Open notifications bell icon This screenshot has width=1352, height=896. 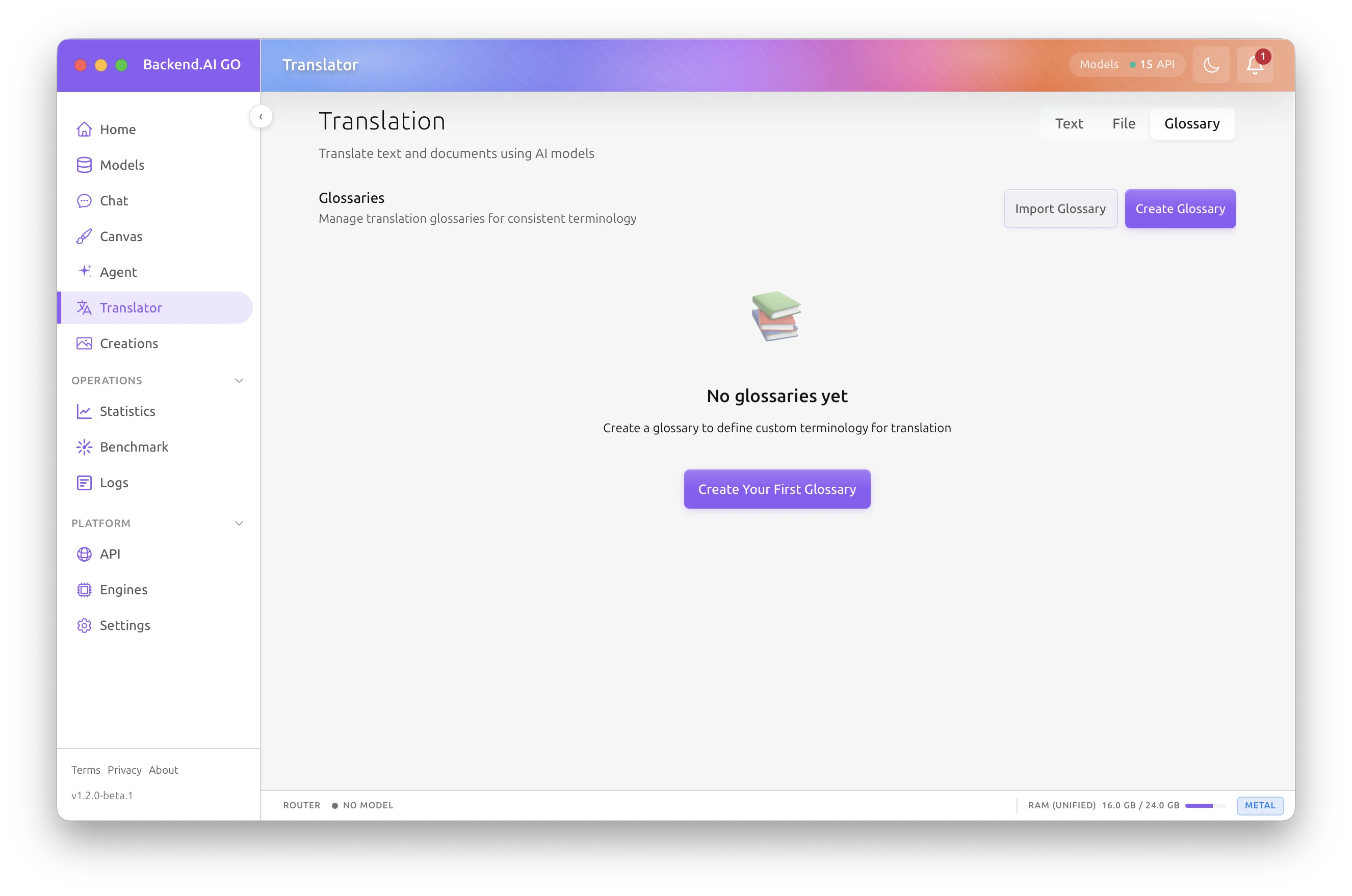[1254, 65]
